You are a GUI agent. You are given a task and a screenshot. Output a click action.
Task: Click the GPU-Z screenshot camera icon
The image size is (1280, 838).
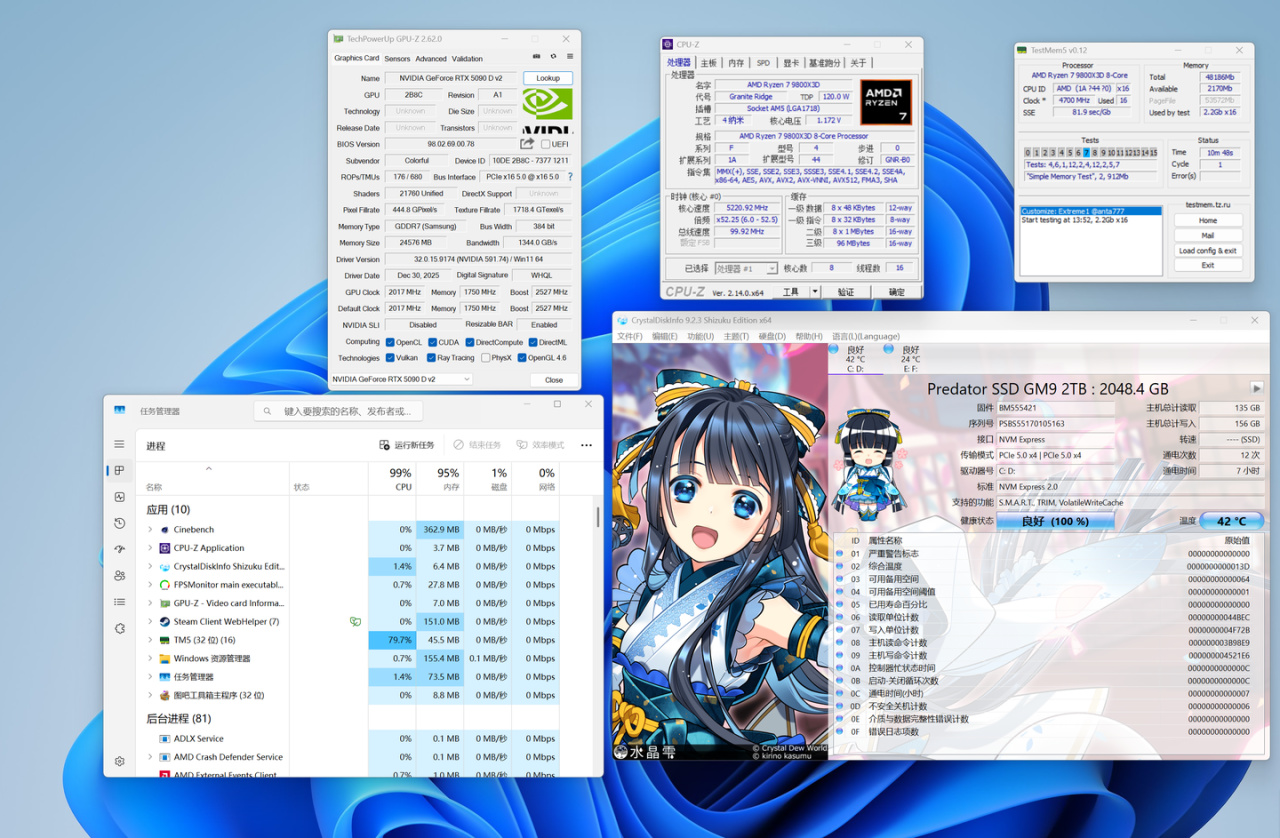pyautogui.click(x=537, y=58)
